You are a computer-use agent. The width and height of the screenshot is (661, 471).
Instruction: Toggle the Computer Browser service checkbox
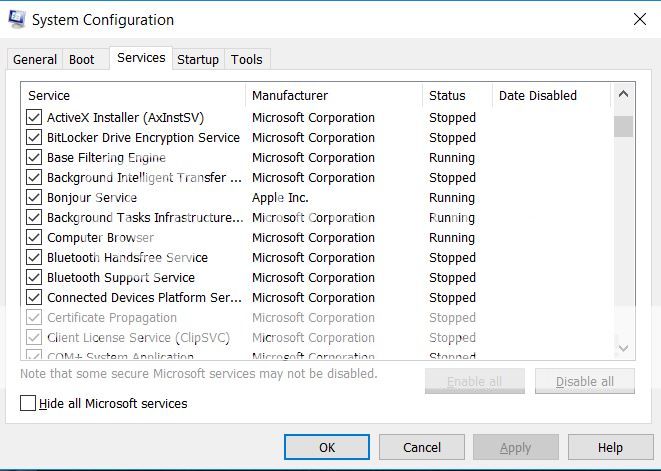(34, 237)
